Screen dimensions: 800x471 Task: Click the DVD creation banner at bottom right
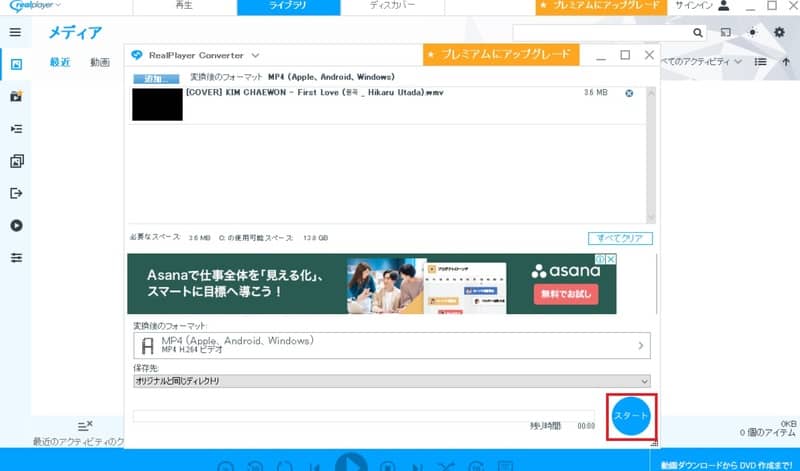click(727, 464)
